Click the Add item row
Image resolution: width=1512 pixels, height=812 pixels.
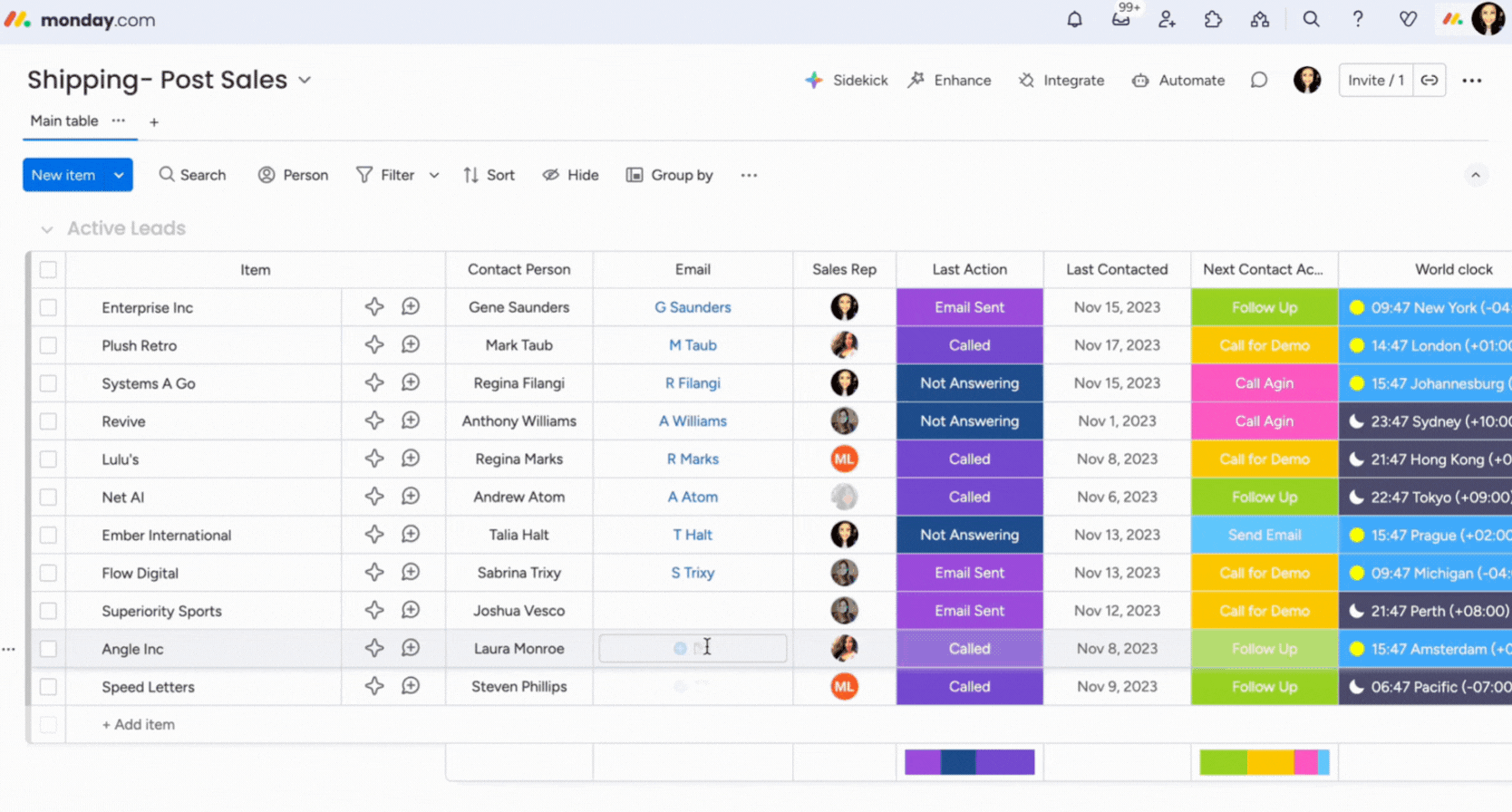coord(139,724)
